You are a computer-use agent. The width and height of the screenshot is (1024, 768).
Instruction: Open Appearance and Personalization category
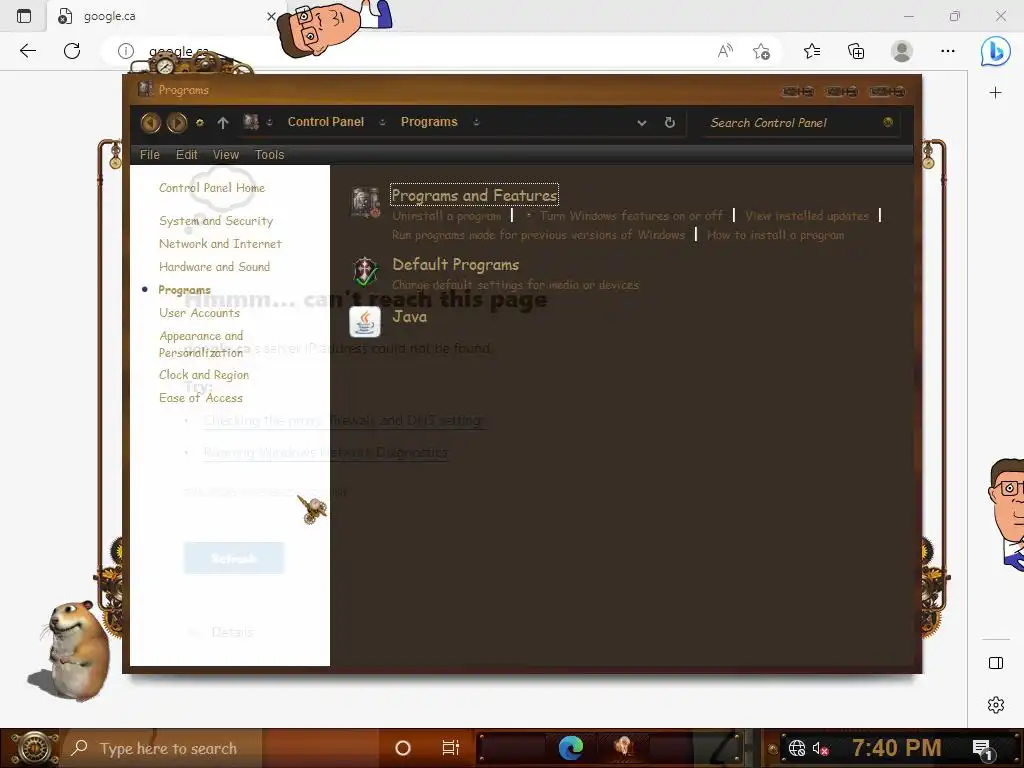[x=201, y=344]
